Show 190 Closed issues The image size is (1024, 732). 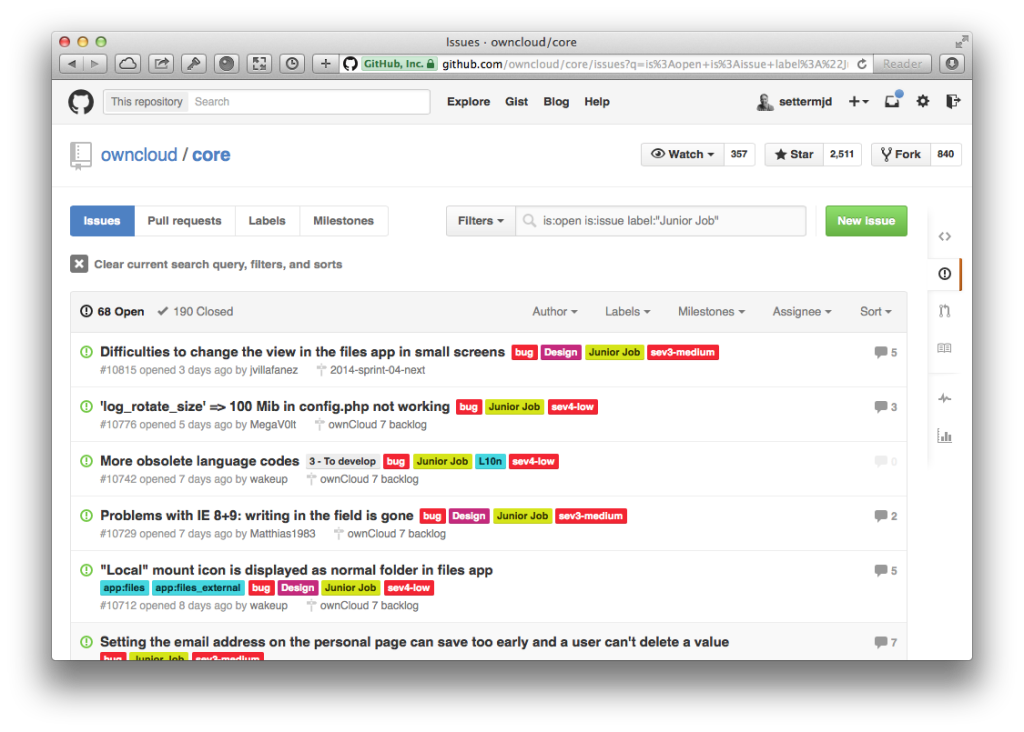195,311
